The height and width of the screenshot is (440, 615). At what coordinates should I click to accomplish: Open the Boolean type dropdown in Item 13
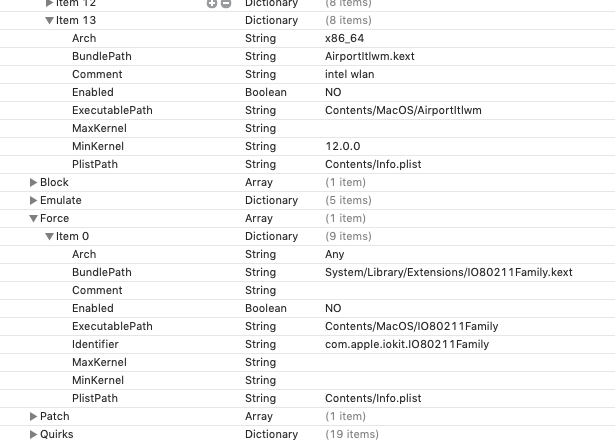point(265,92)
